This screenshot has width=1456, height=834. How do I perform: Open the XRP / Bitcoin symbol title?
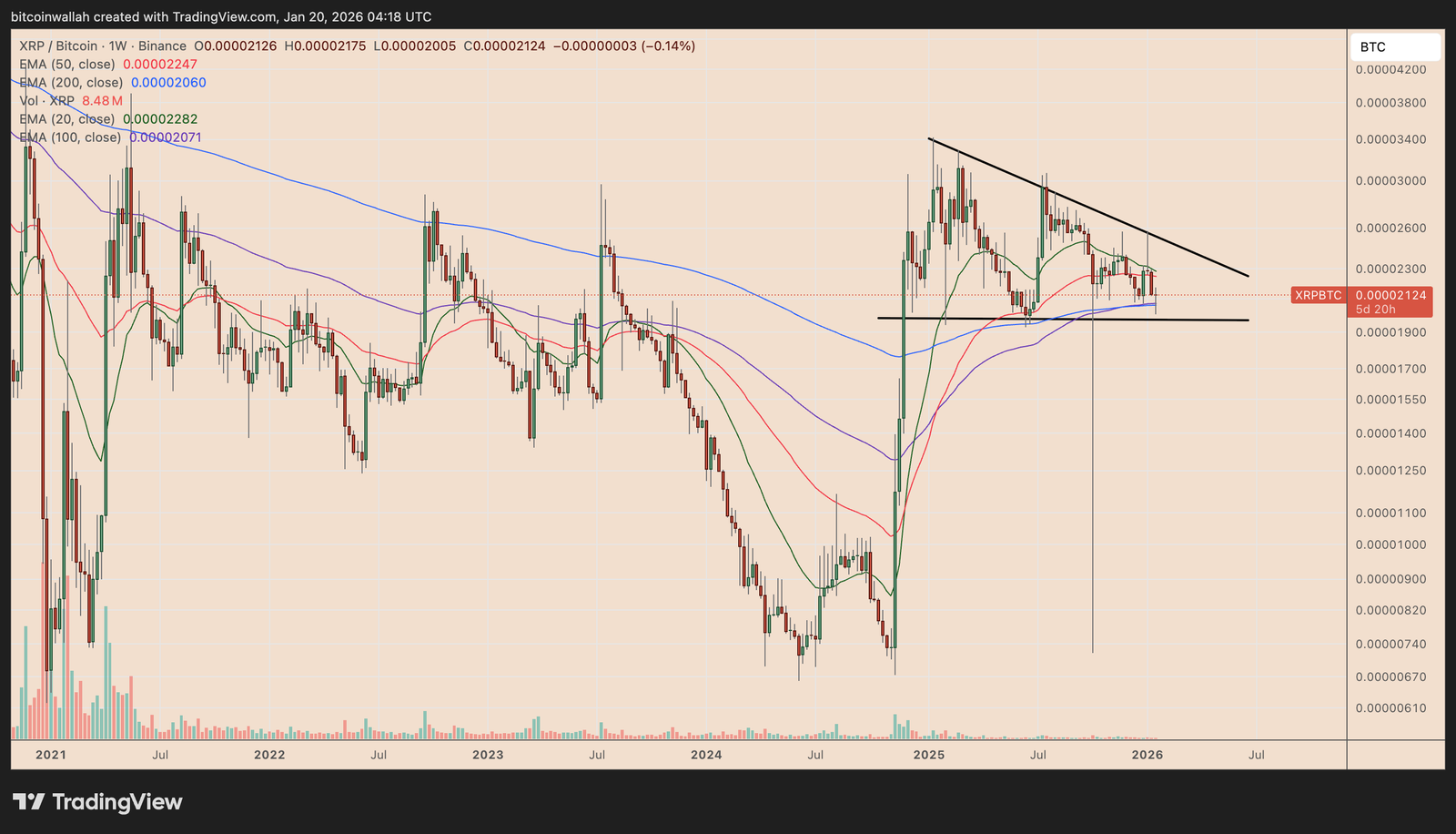point(56,46)
